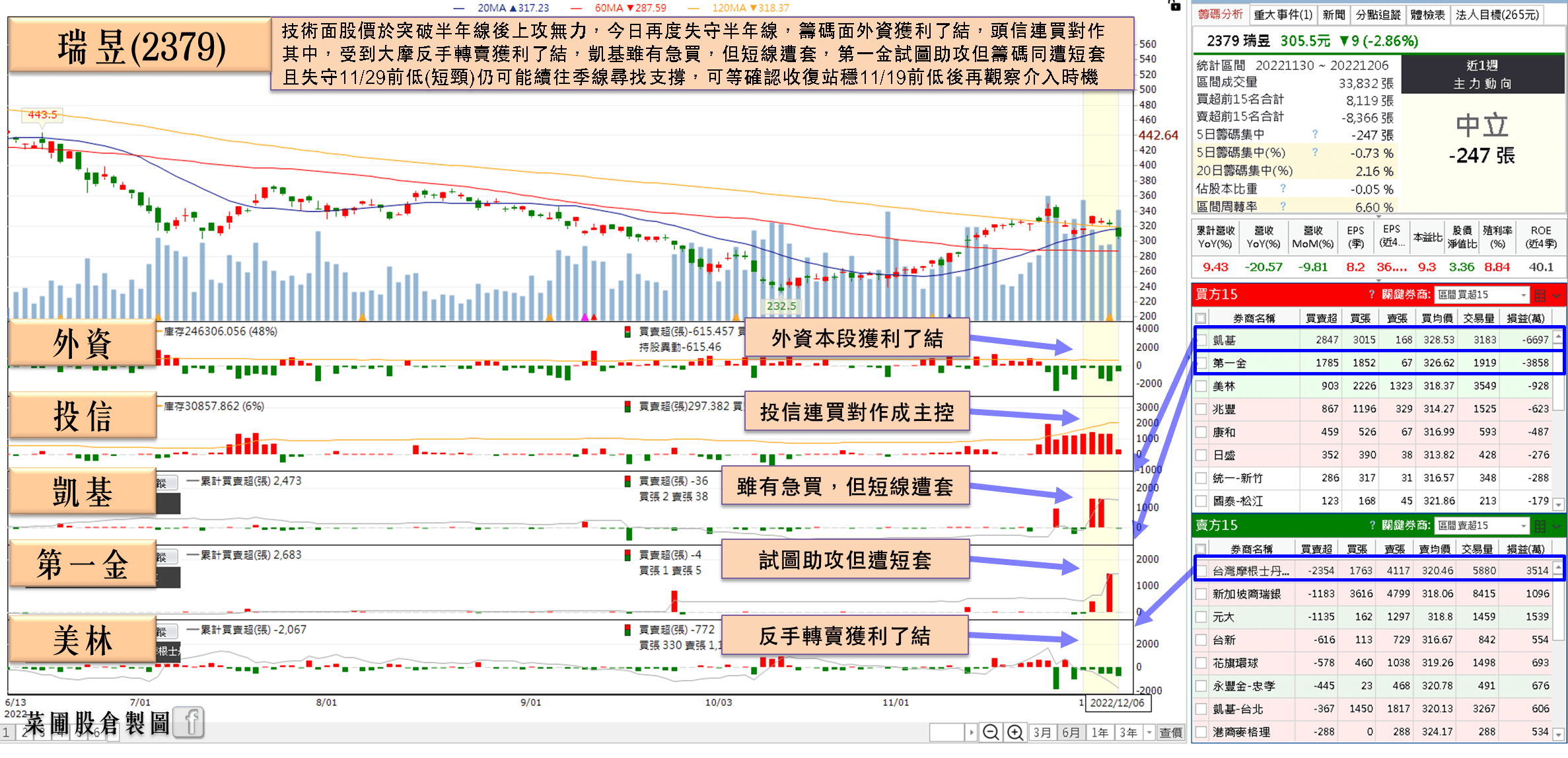Screen dimensions: 1568x758
Task: Tick the checkbox for 兆豐 broker row
Action: tap(1201, 410)
